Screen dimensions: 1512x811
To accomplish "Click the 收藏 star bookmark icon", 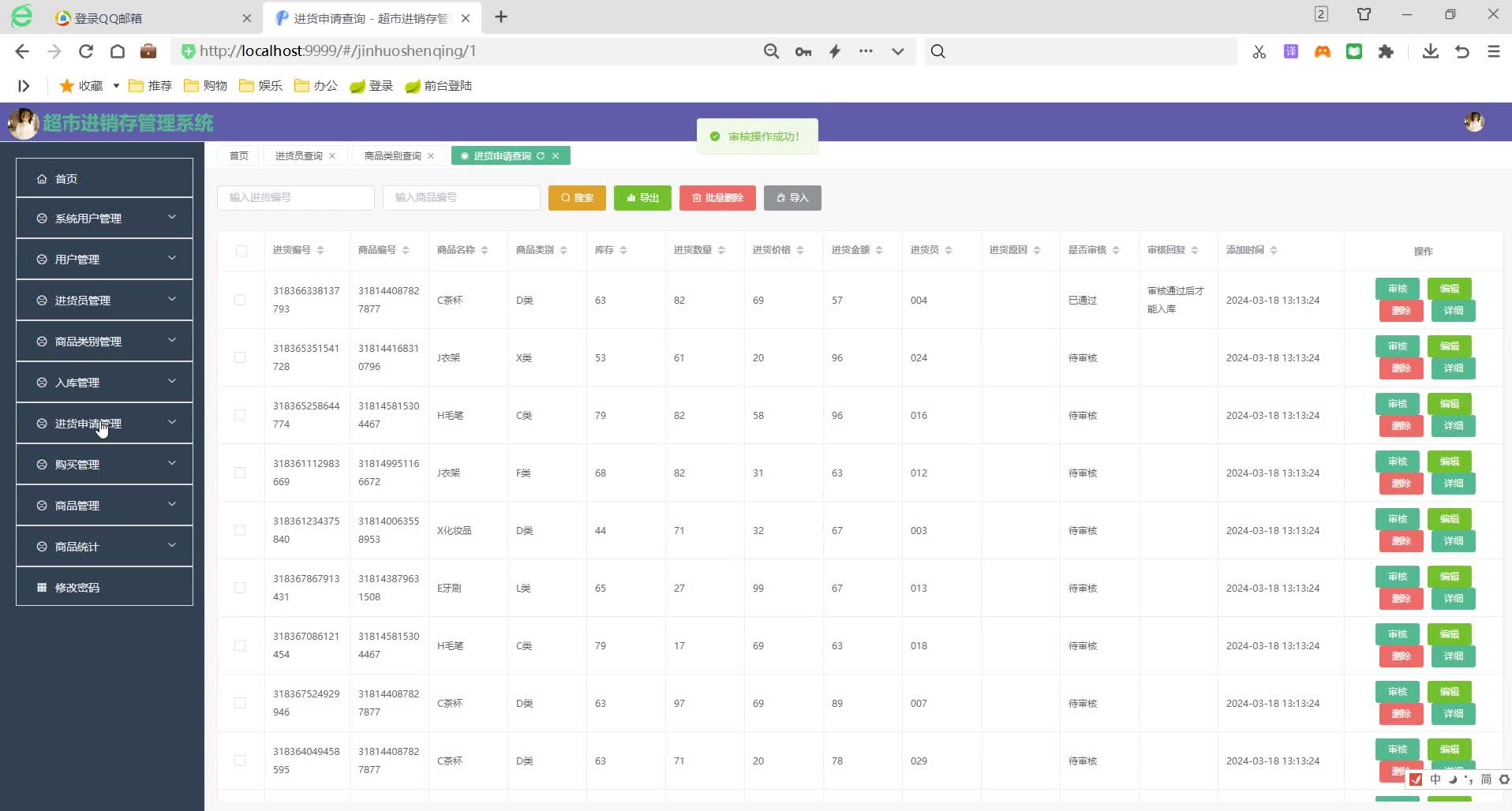I will (x=67, y=86).
